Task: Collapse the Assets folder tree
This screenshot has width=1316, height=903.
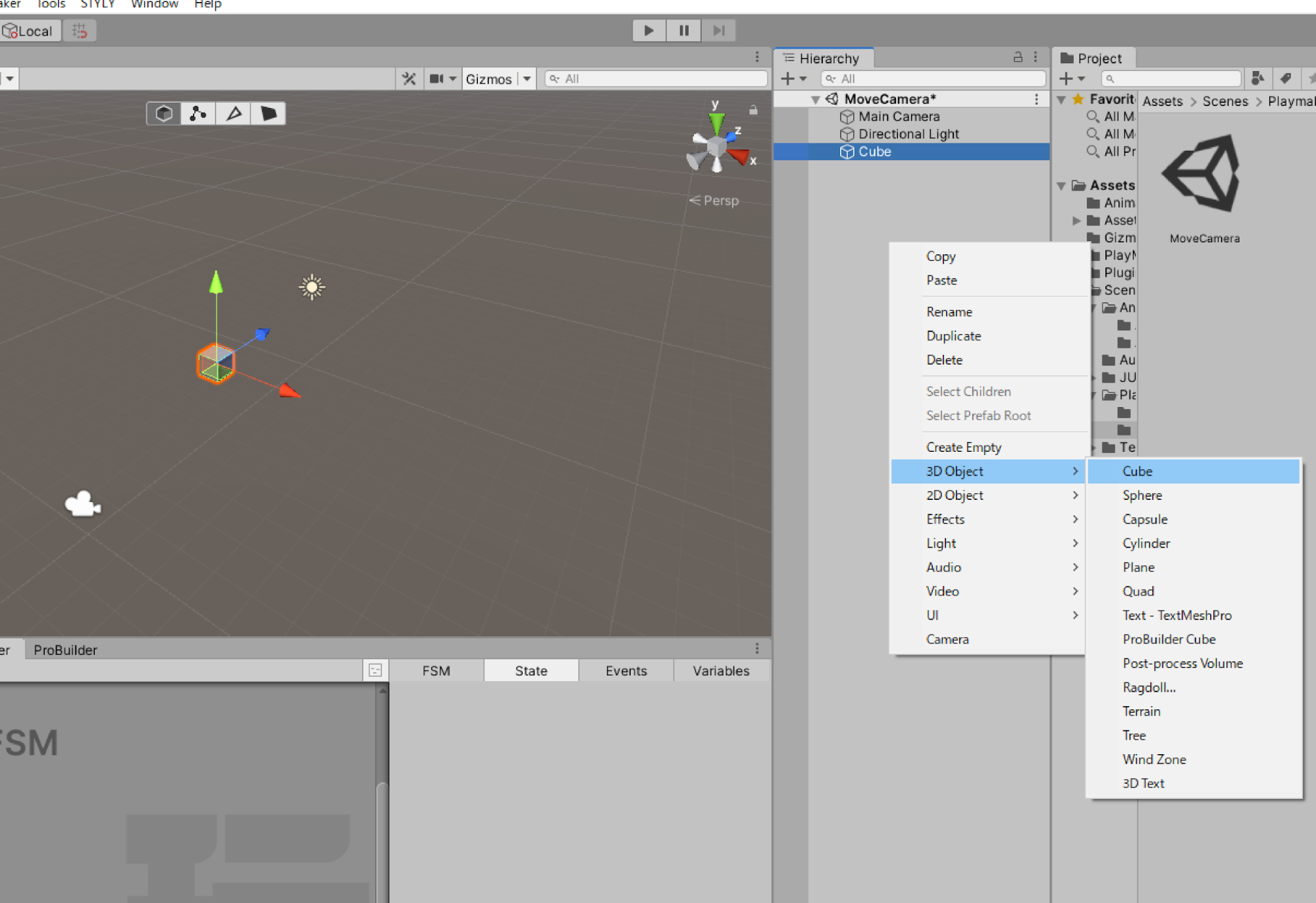Action: tap(1061, 186)
